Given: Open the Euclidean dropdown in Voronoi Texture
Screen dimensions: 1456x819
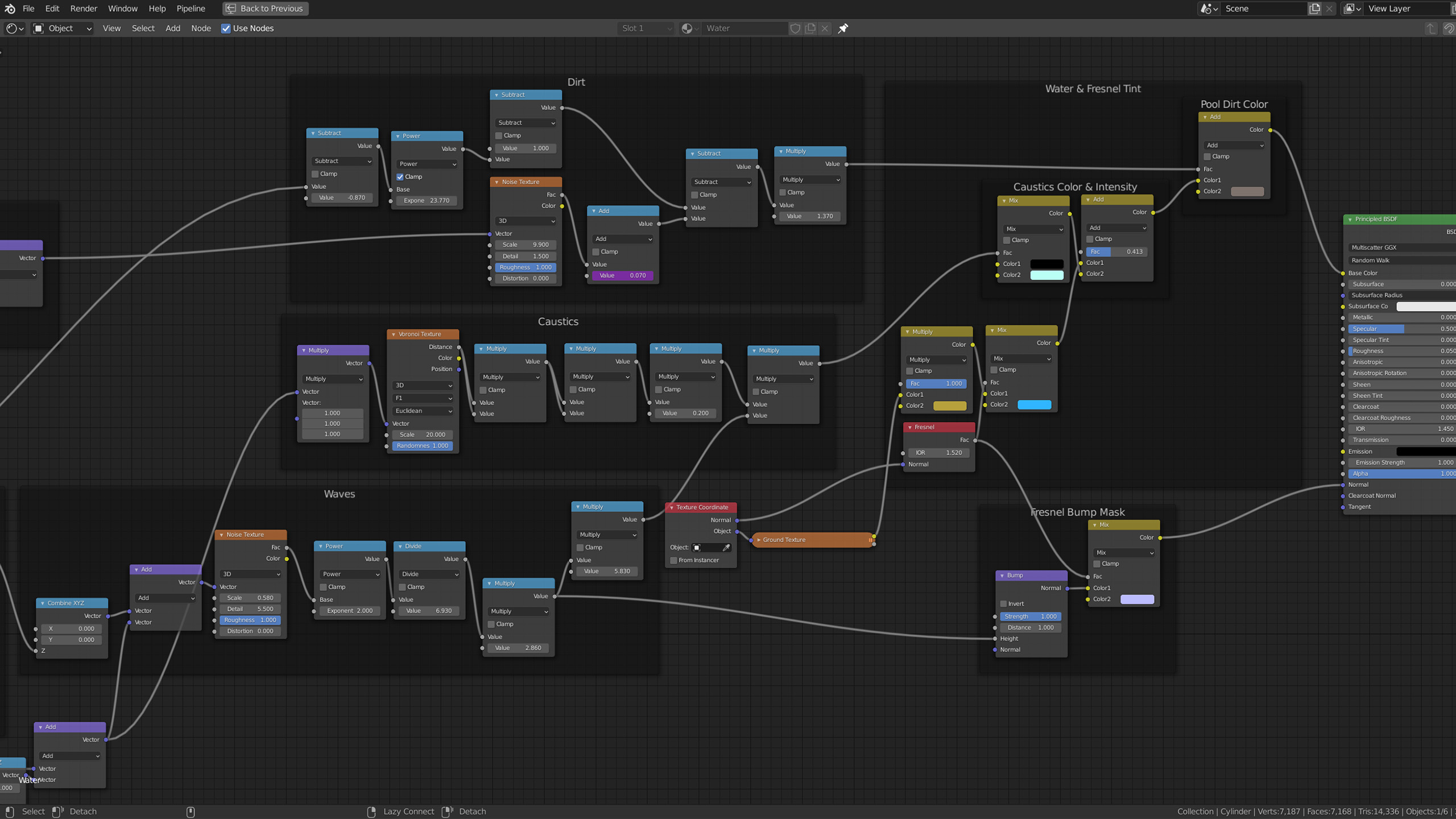Looking at the screenshot, I should 422,411.
